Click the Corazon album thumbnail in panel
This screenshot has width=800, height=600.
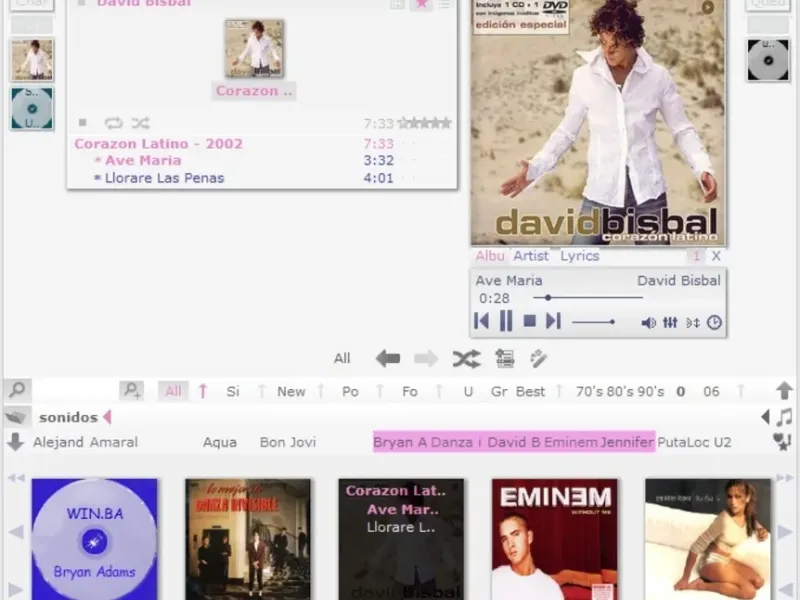pos(254,48)
